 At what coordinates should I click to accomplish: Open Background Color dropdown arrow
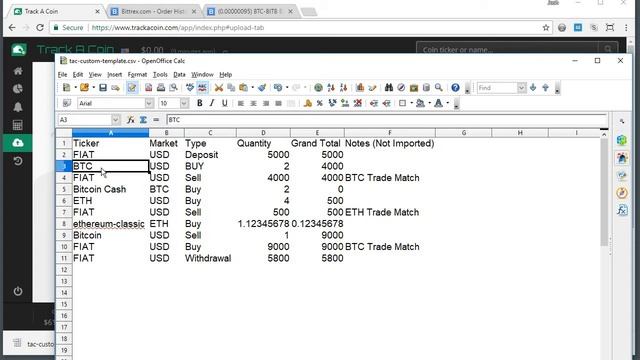(429, 103)
